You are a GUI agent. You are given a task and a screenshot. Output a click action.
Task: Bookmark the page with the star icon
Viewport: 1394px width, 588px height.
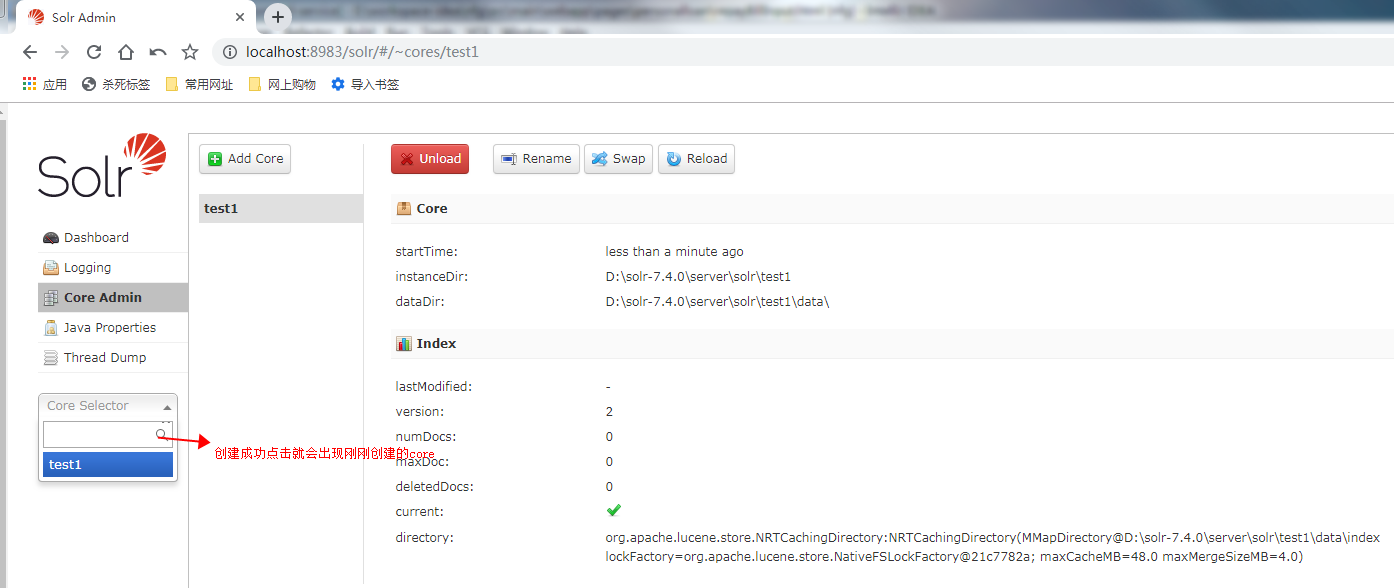(x=190, y=52)
